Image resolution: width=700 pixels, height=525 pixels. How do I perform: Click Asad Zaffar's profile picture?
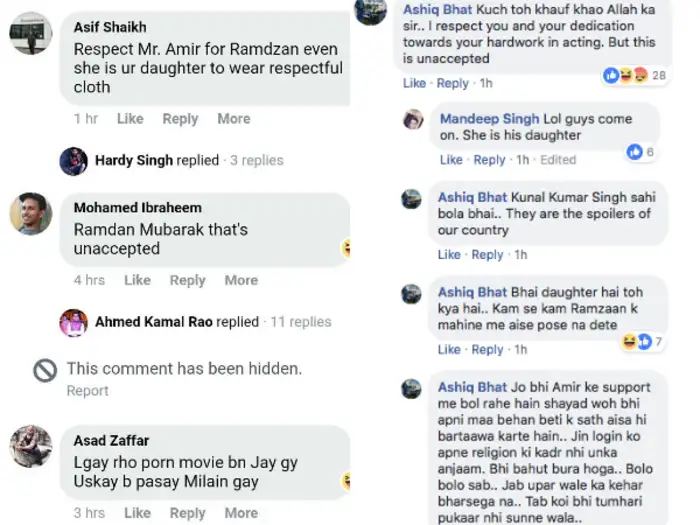click(31, 446)
